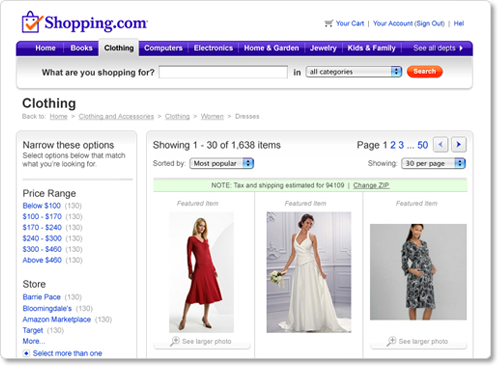Image resolution: width=498 pixels, height=367 pixels.
Task: Open the Sorted by Most popular dropdown
Action: click(x=222, y=163)
